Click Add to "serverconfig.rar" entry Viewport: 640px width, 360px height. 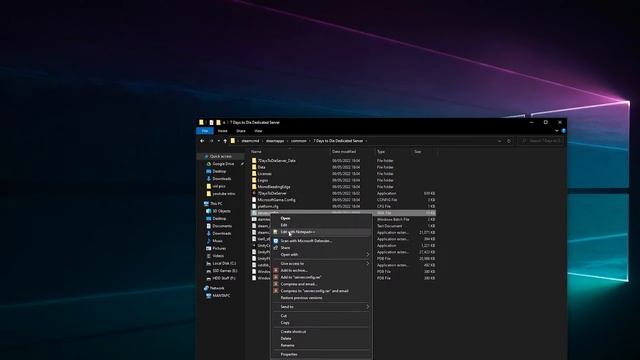click(x=322, y=277)
